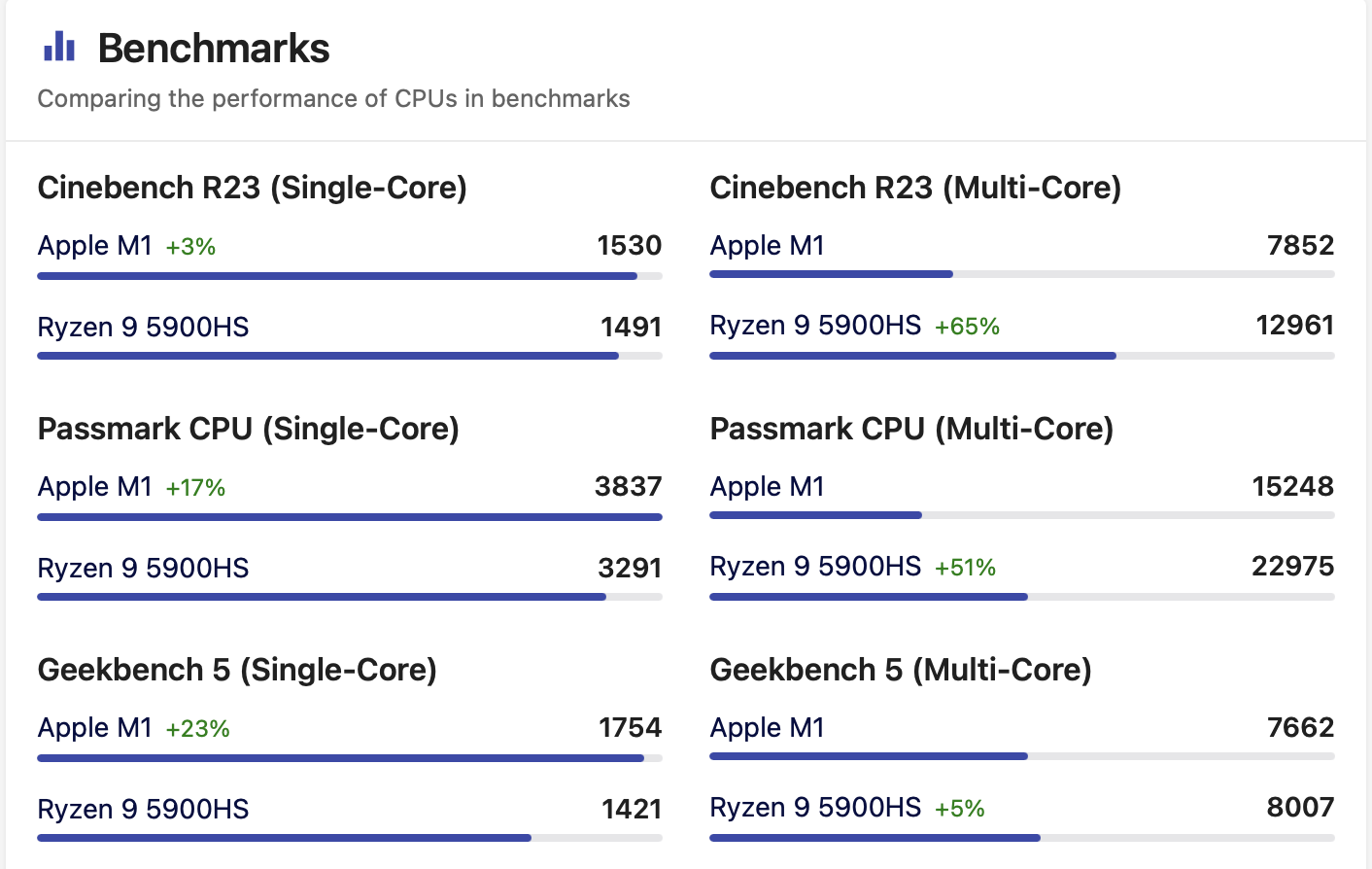The image size is (1372, 869).
Task: Click Apple M1 link under Geekbench 5 Multi-Core
Action: point(767,728)
